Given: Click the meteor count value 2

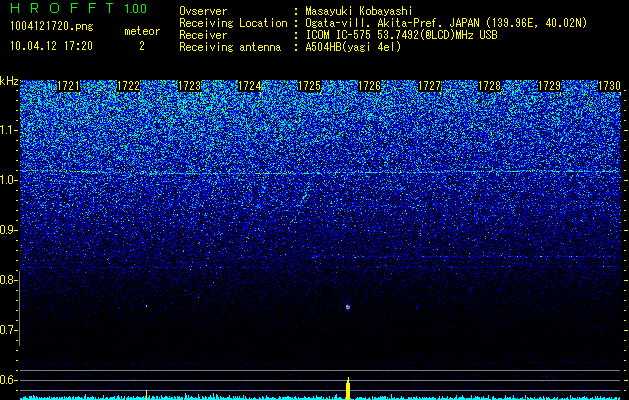Looking at the screenshot, I should tap(142, 46).
